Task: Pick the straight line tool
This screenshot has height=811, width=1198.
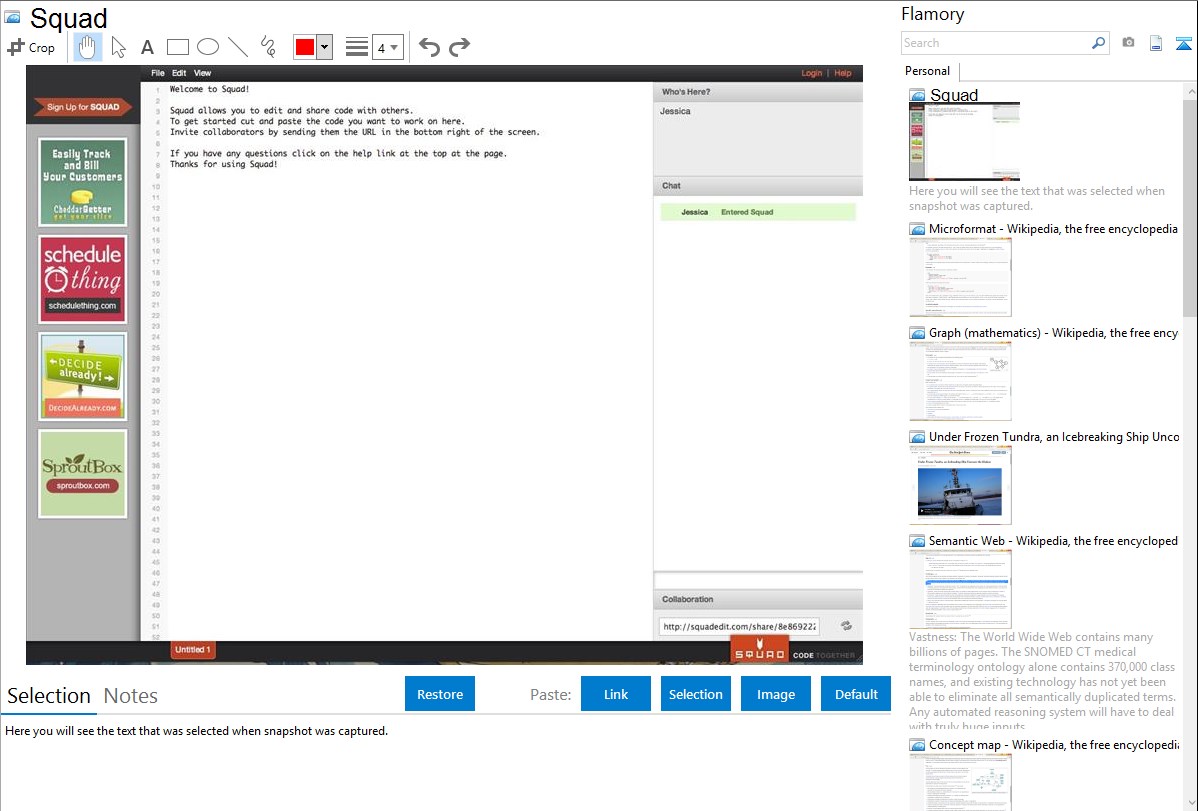Action: (x=238, y=47)
